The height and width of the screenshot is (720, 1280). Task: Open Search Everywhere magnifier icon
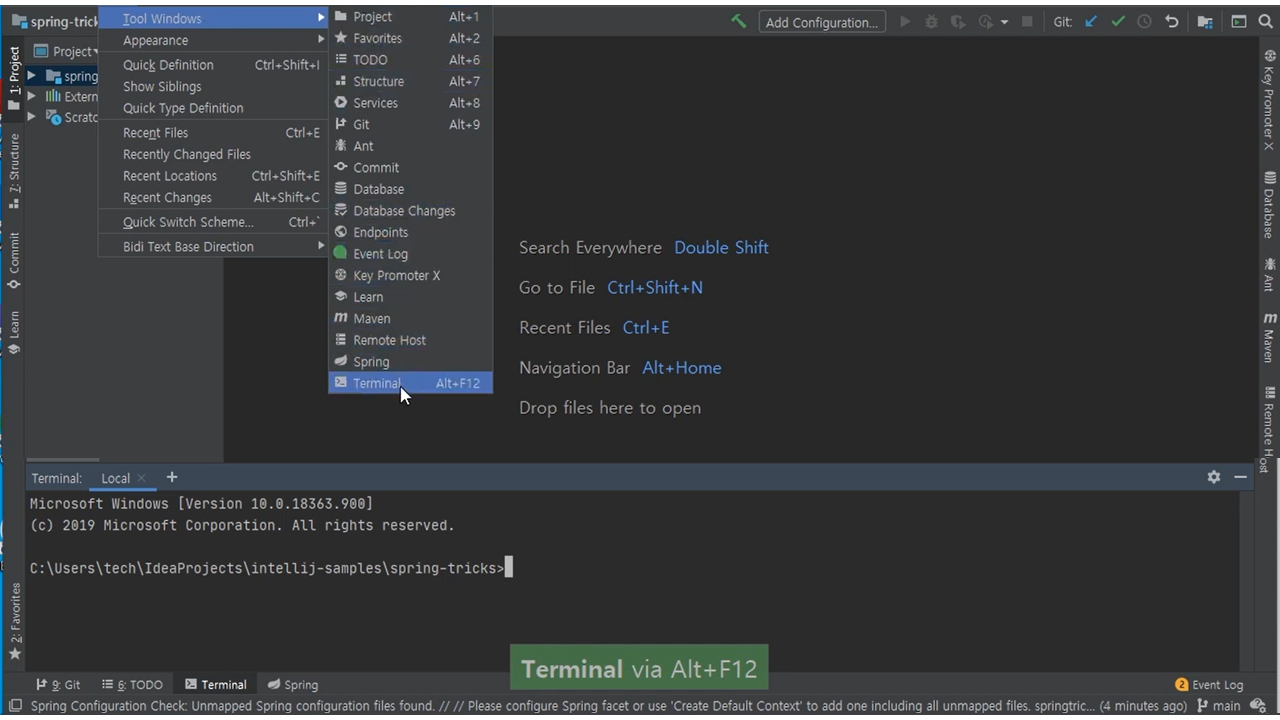point(1266,21)
